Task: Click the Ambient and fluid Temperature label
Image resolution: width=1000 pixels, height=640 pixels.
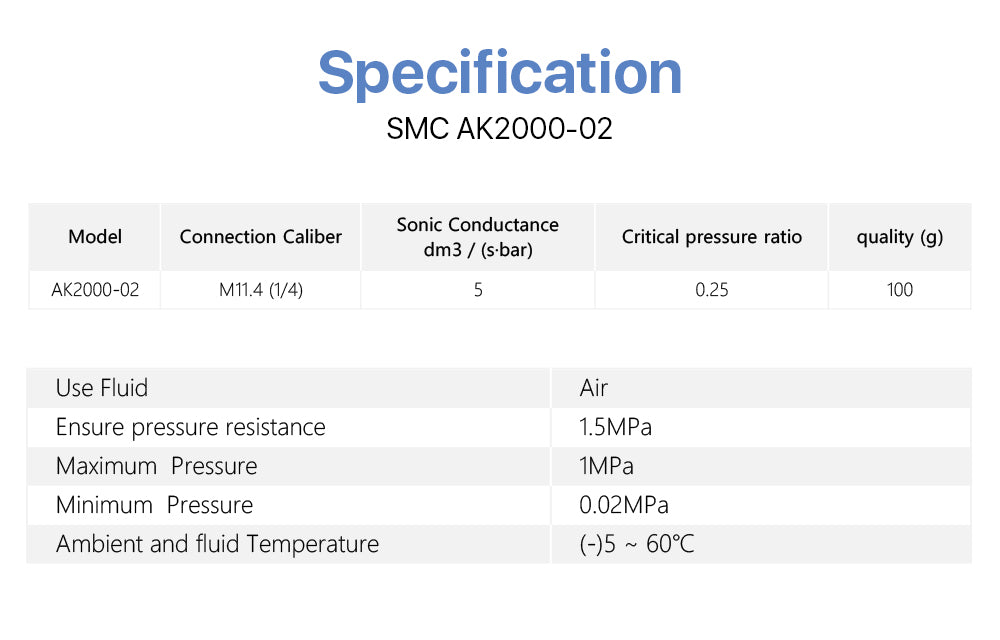Action: (218, 544)
